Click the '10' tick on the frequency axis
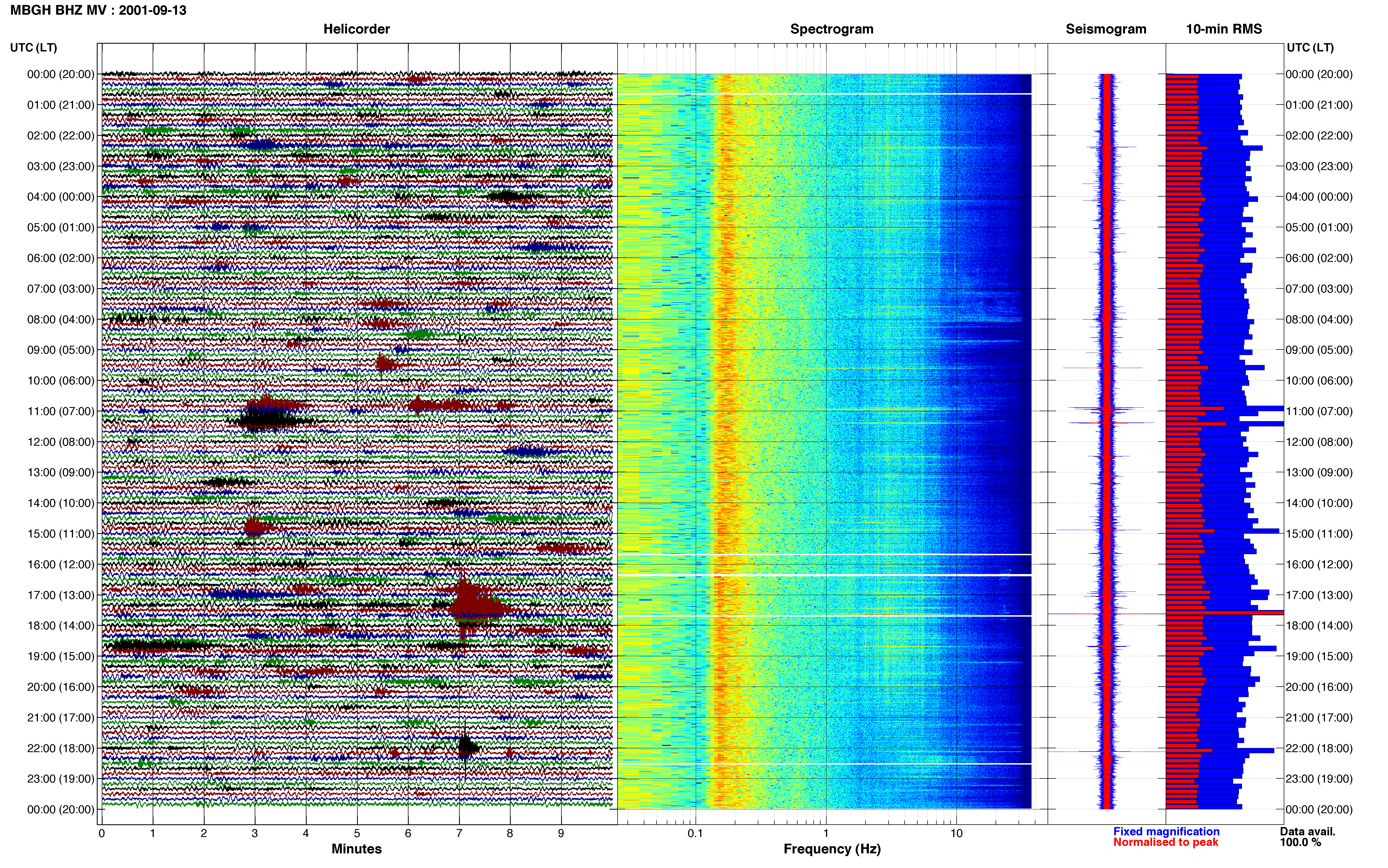 pyautogui.click(x=956, y=833)
